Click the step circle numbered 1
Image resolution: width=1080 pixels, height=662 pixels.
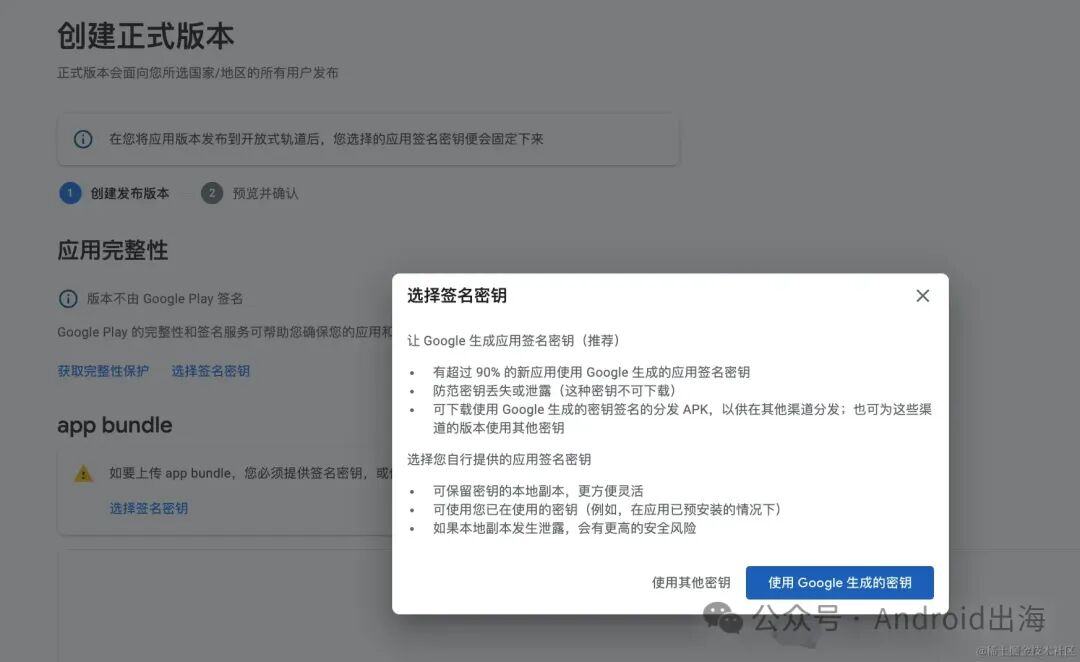69,192
